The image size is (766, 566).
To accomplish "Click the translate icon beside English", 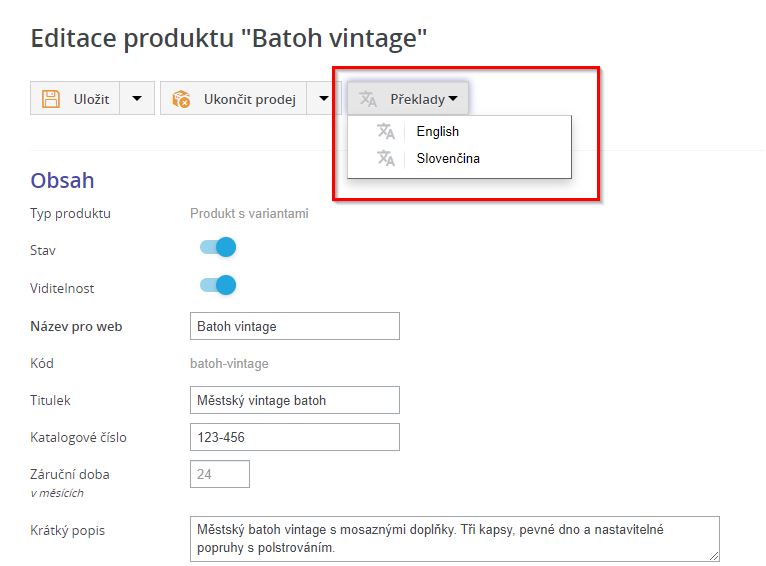I will pos(385,131).
